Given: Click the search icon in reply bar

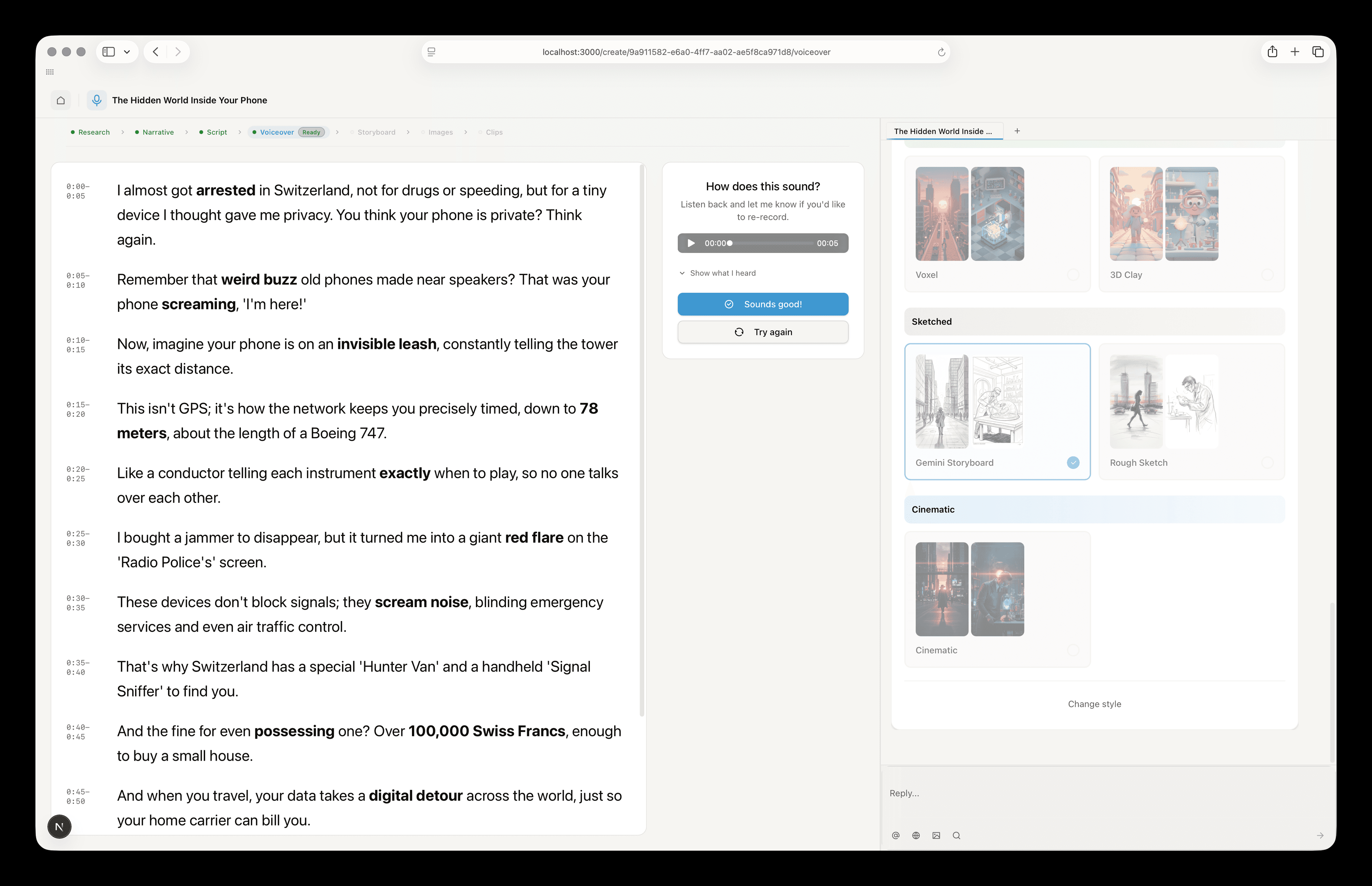Looking at the screenshot, I should tap(956, 835).
